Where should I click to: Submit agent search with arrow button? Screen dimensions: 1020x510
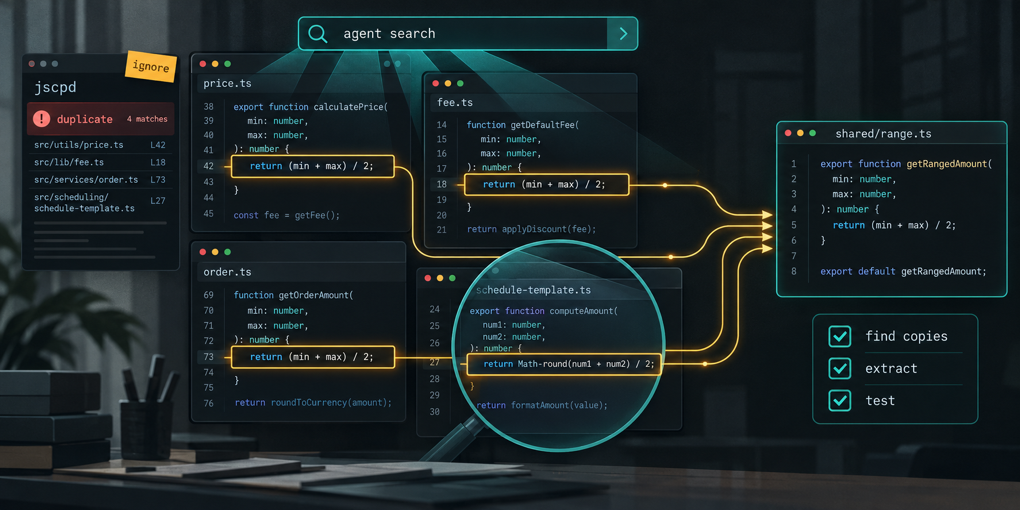coord(622,33)
